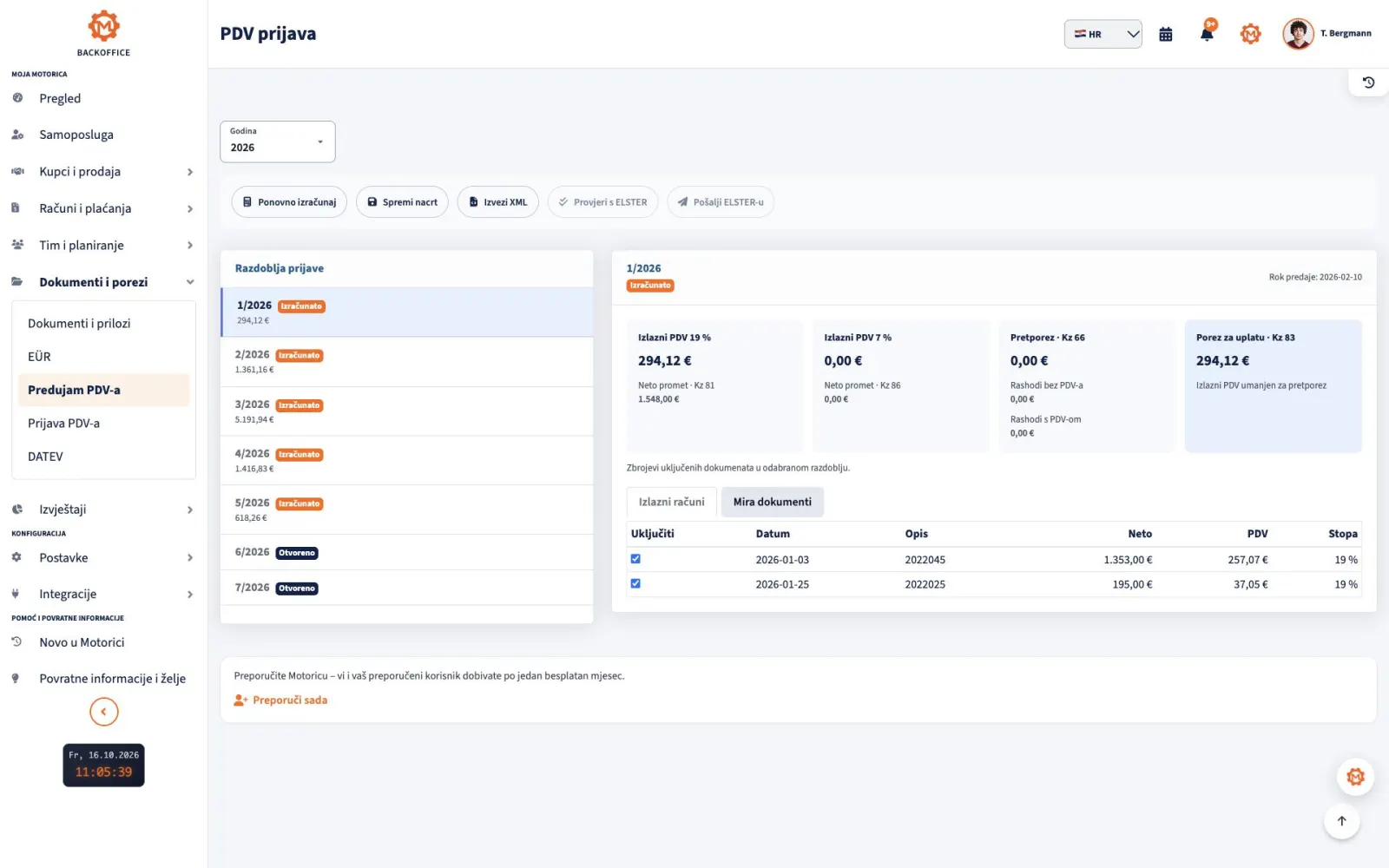Uncheck the include box for document 2022025

pos(635,583)
